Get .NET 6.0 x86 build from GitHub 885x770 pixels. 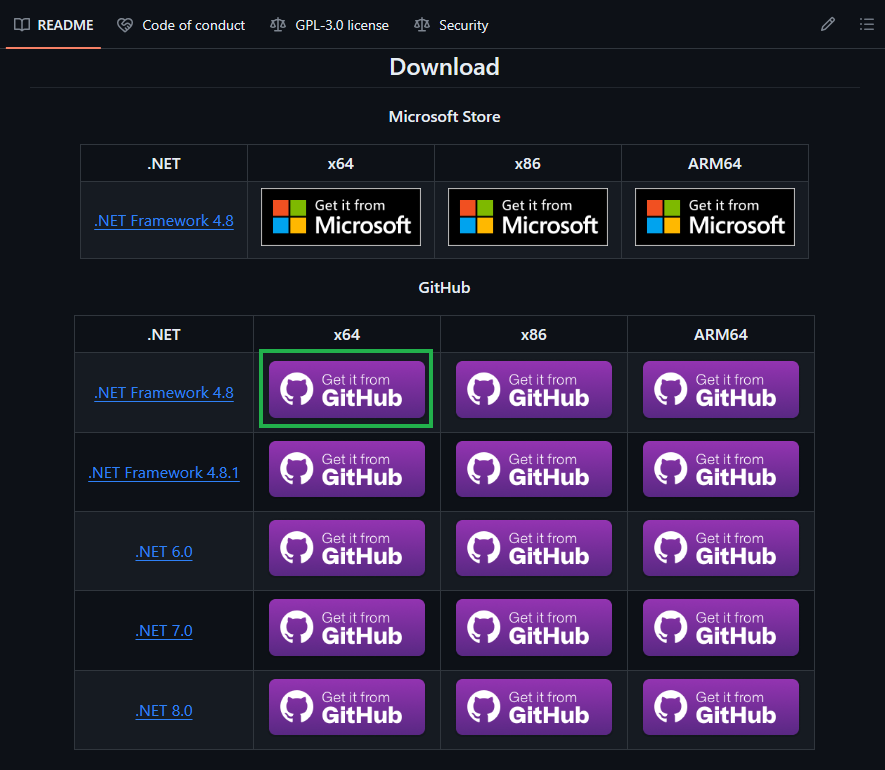[533, 548]
